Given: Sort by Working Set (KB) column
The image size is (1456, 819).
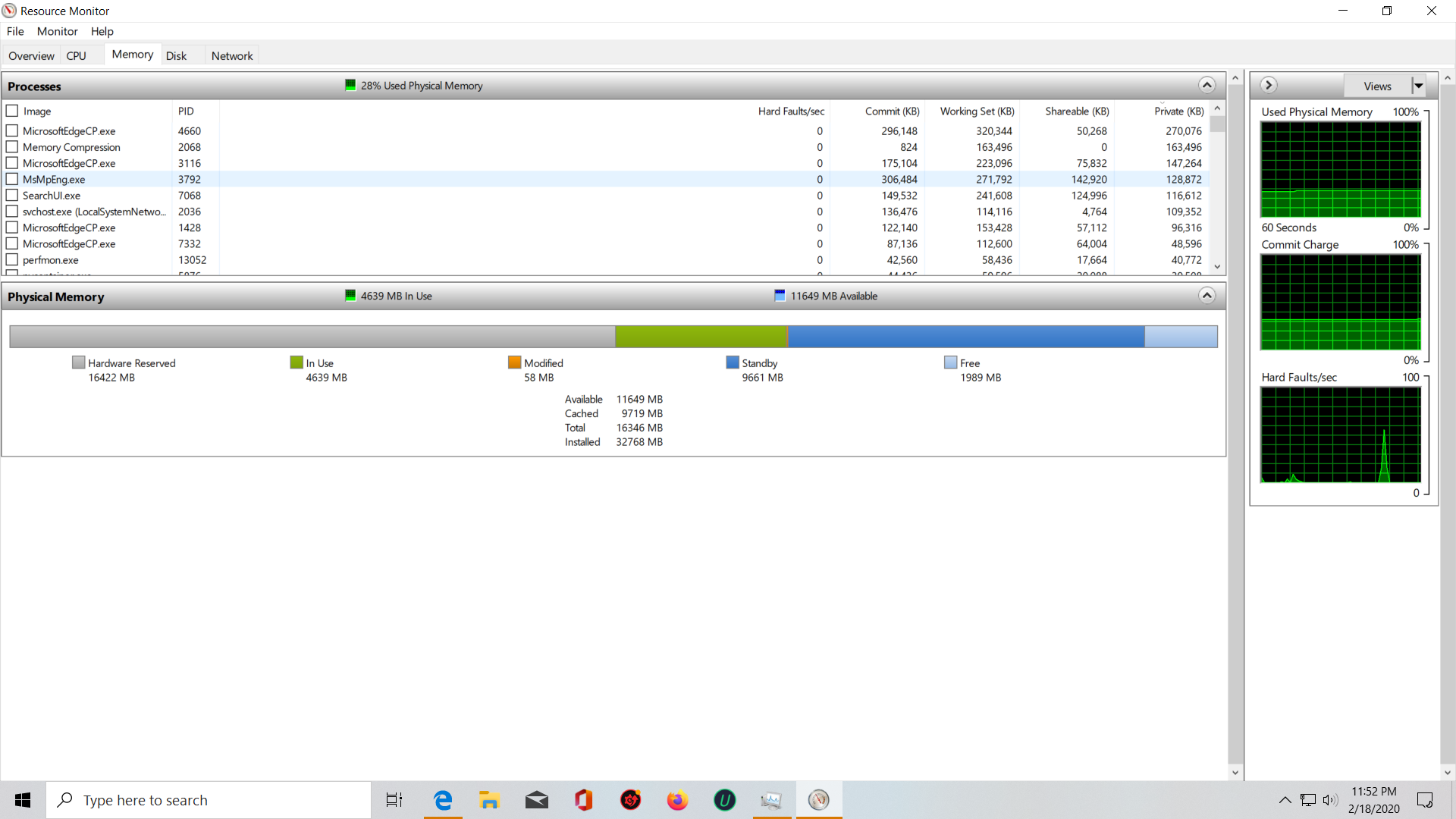Looking at the screenshot, I should [976, 111].
